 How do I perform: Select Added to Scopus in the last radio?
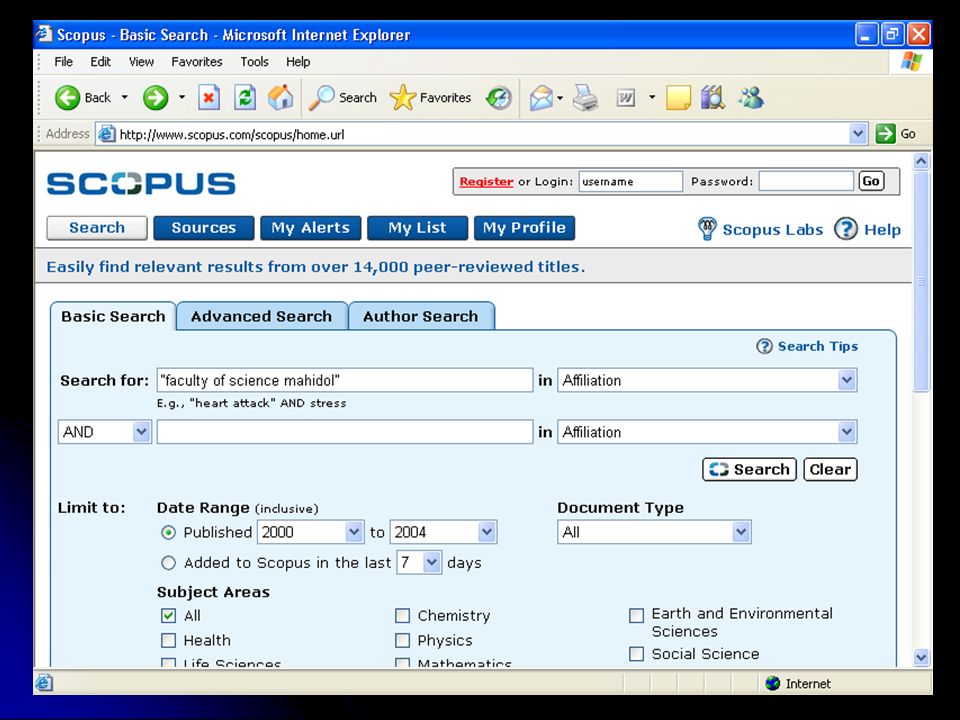[168, 563]
